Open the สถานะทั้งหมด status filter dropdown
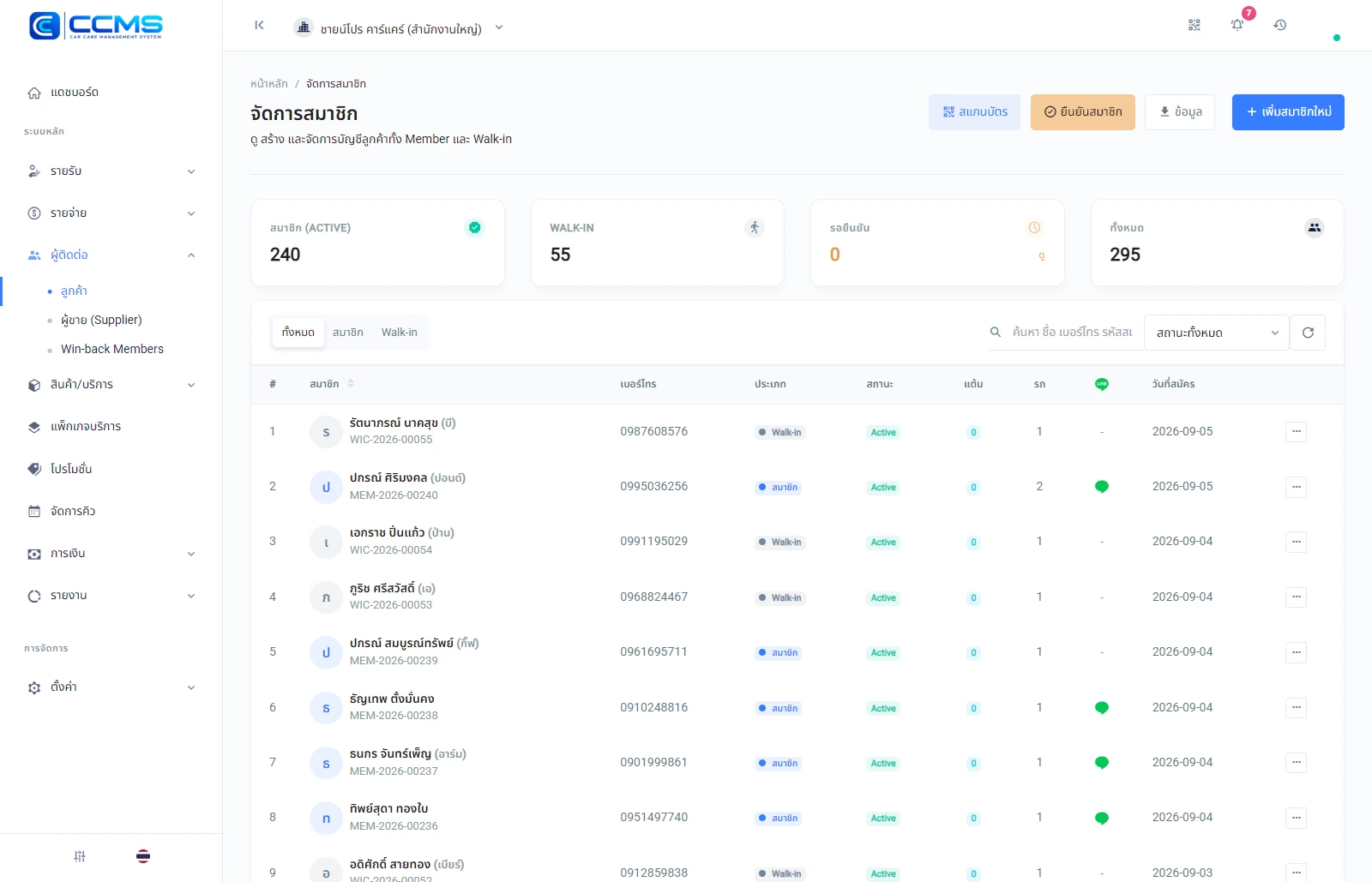The height and width of the screenshot is (882, 1372). click(x=1216, y=333)
